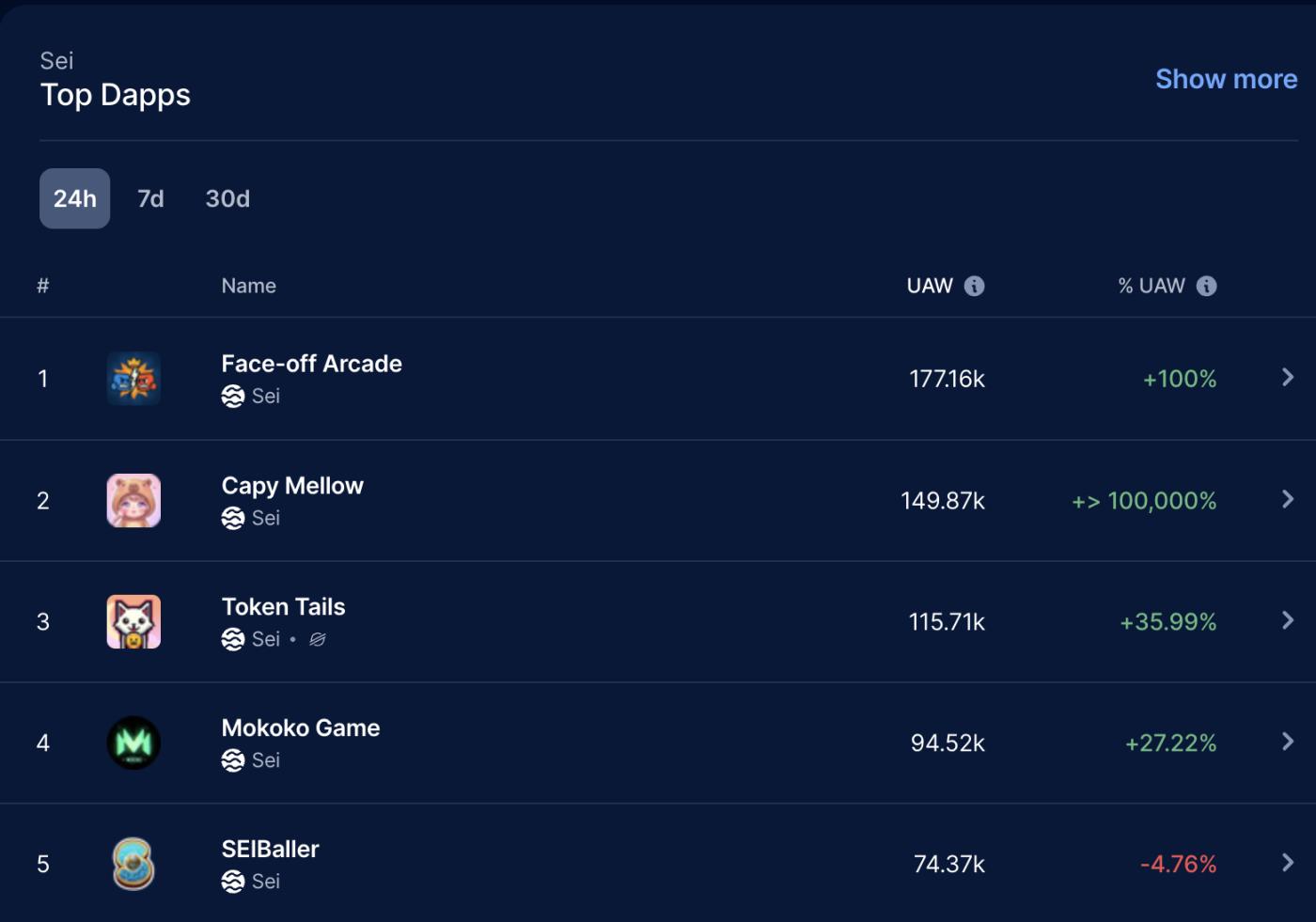Click the Token Tails cat icon
1316x922 pixels.
(133, 621)
